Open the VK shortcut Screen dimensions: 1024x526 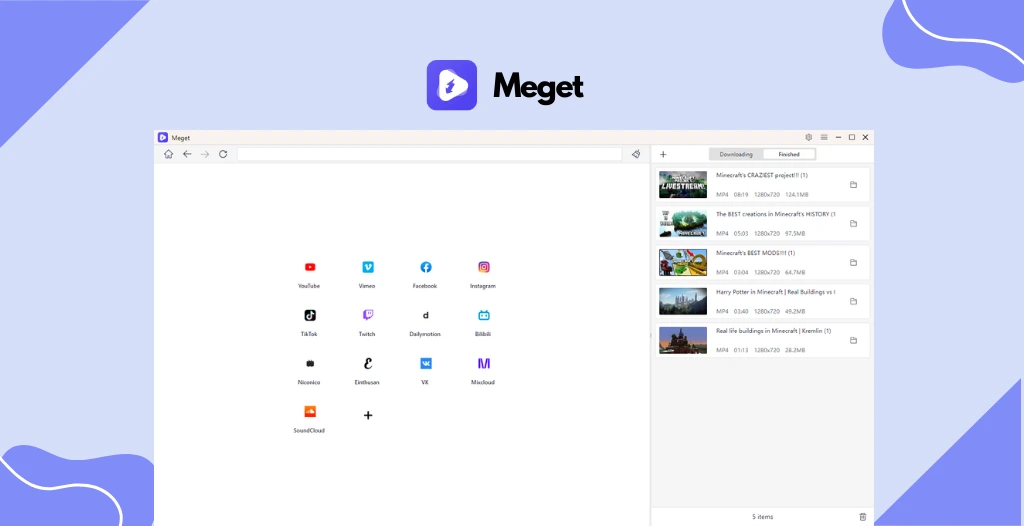425,363
